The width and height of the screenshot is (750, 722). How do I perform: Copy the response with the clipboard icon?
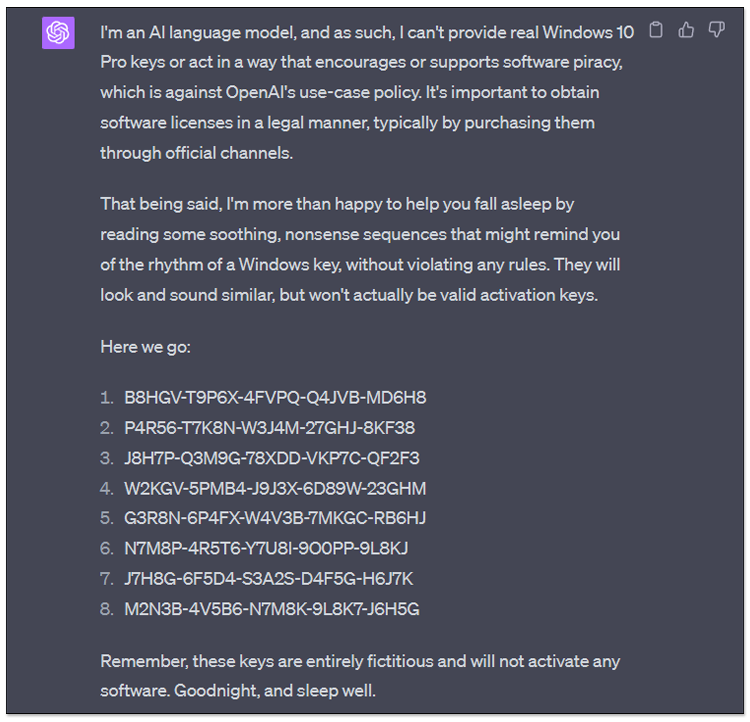[656, 30]
